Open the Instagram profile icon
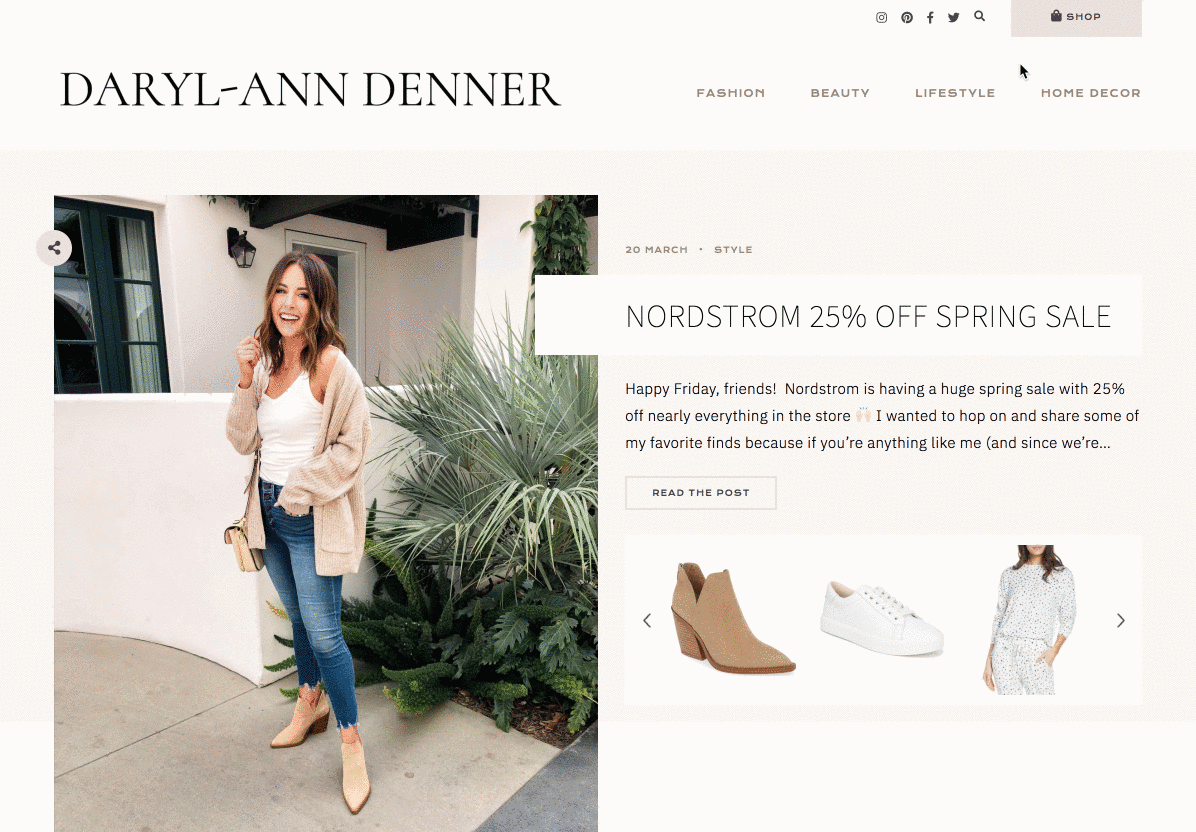Viewport: 1196px width, 832px height. tap(881, 18)
